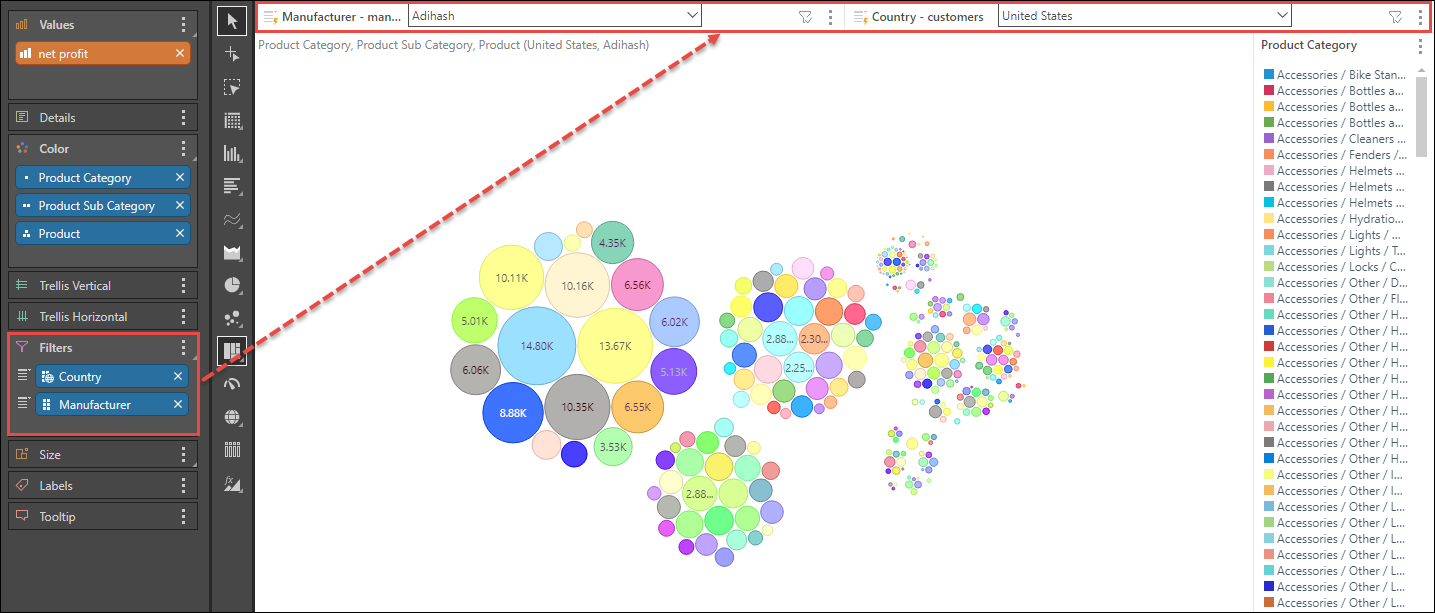Open the Manufacturer Adihash dropdown
The image size is (1435, 613).
(x=555, y=16)
